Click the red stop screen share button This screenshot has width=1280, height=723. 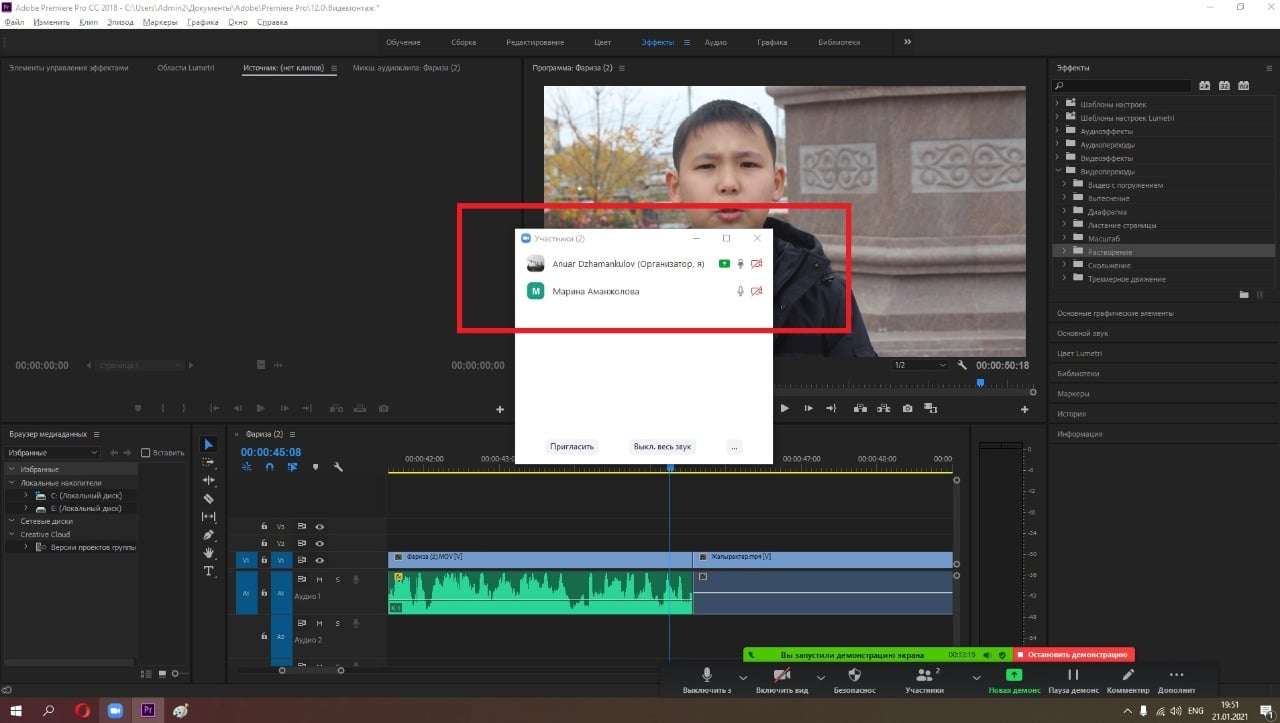click(1072, 654)
